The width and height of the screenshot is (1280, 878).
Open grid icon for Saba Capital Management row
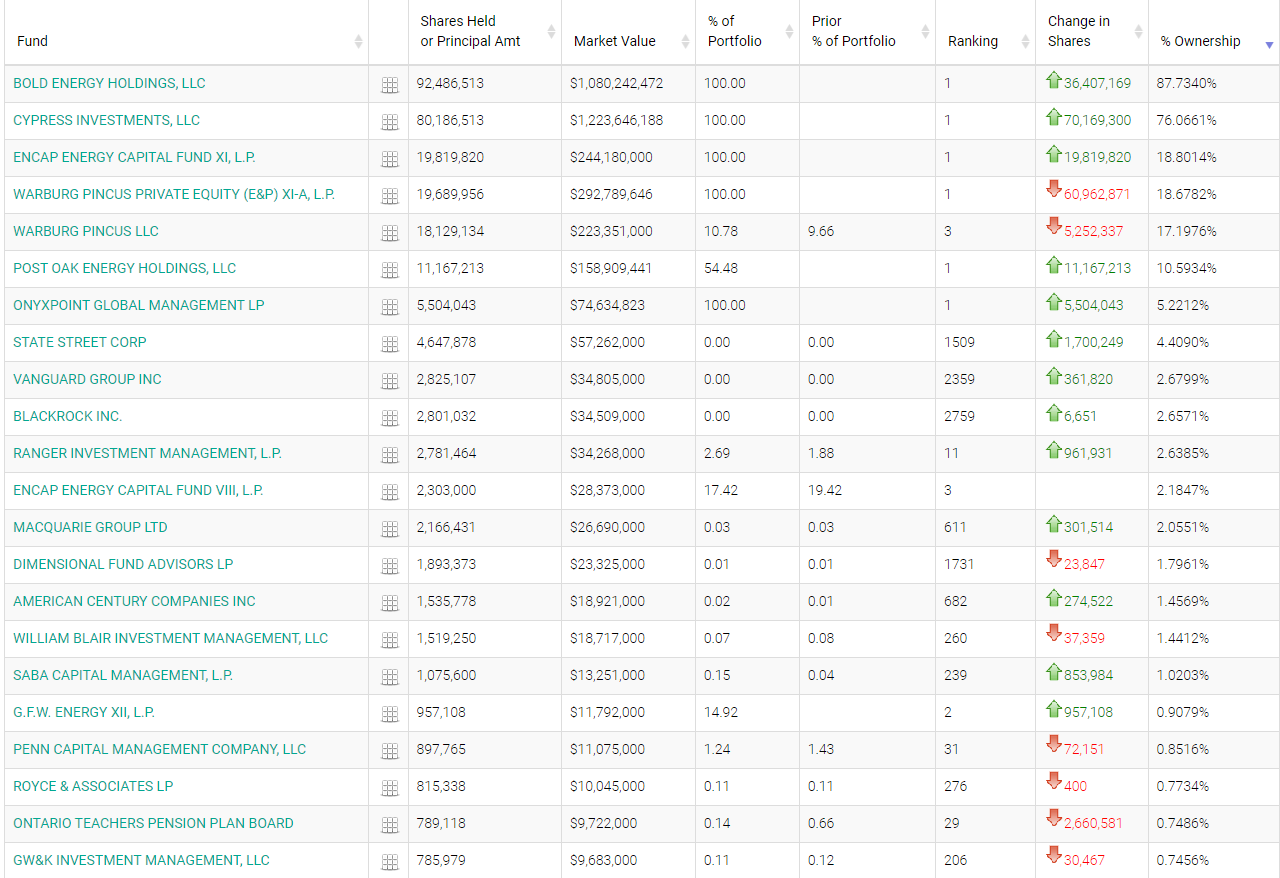[390, 677]
